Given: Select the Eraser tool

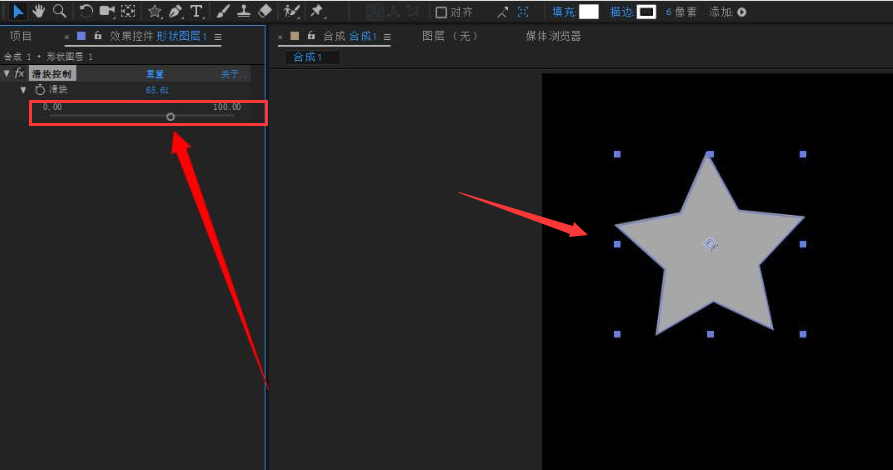Looking at the screenshot, I should click(265, 11).
